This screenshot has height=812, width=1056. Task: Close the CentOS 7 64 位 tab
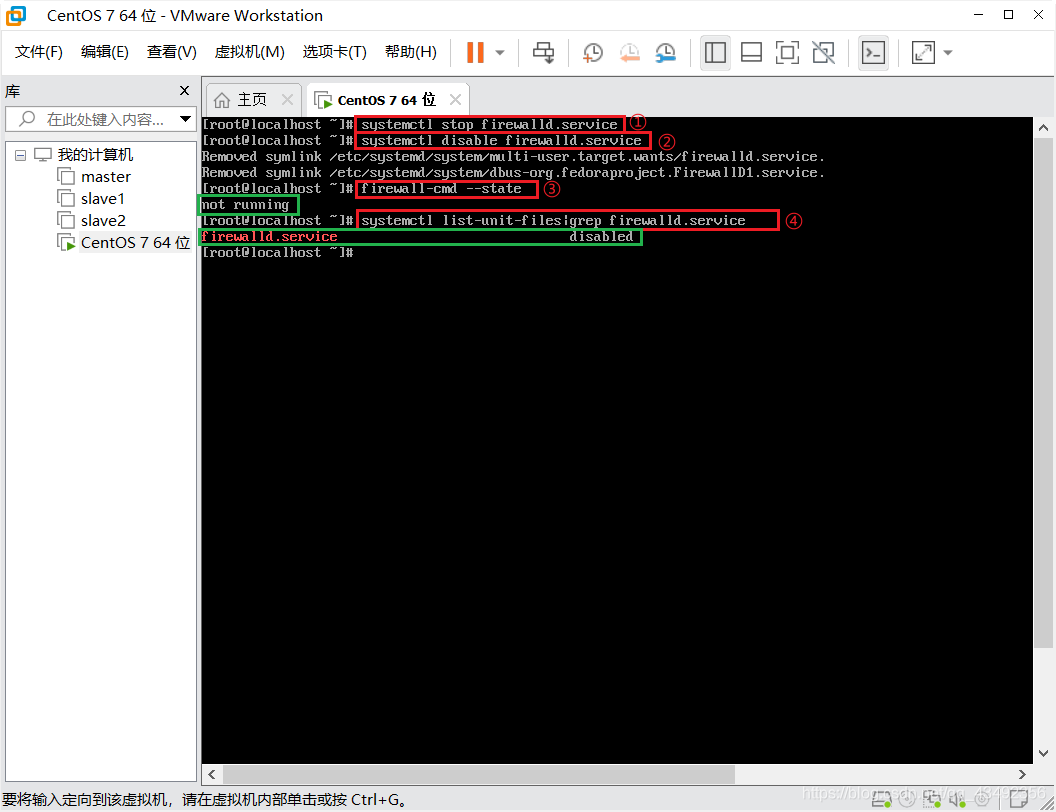(455, 100)
